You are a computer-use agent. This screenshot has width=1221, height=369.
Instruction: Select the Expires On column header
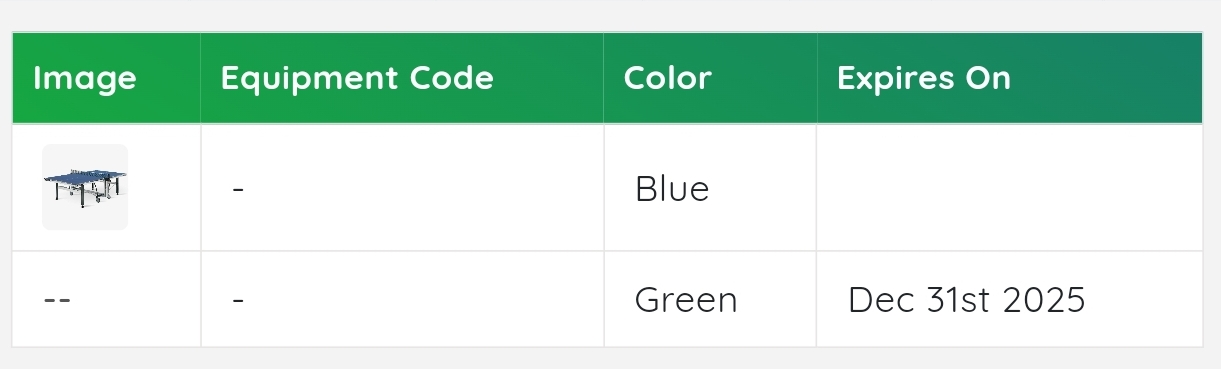click(924, 78)
